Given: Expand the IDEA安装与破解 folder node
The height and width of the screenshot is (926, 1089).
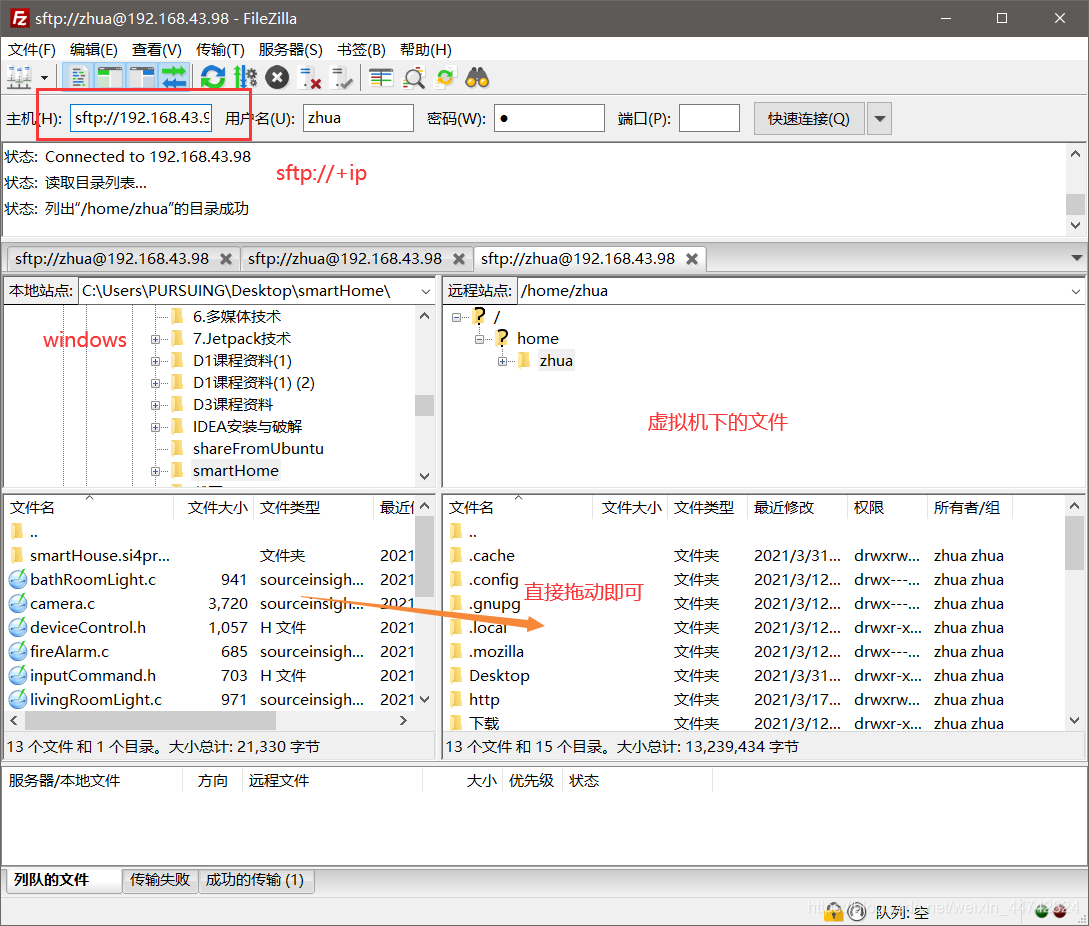Looking at the screenshot, I should click(x=156, y=427).
